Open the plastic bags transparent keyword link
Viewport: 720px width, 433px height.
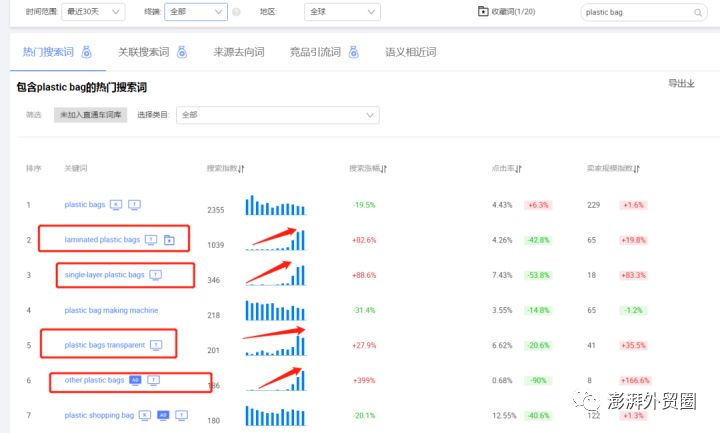tap(105, 345)
